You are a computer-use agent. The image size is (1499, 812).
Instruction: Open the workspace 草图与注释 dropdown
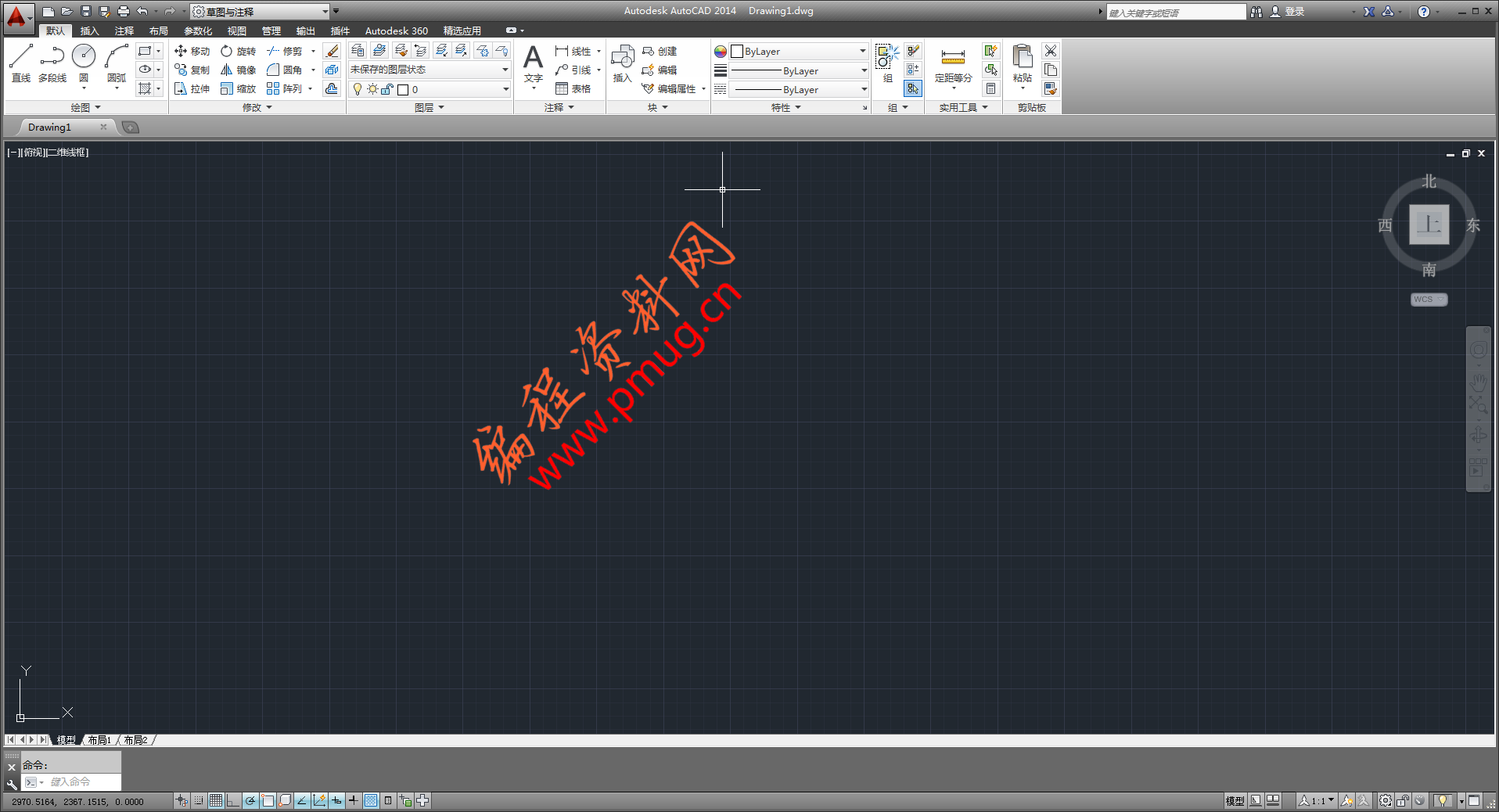[260, 12]
